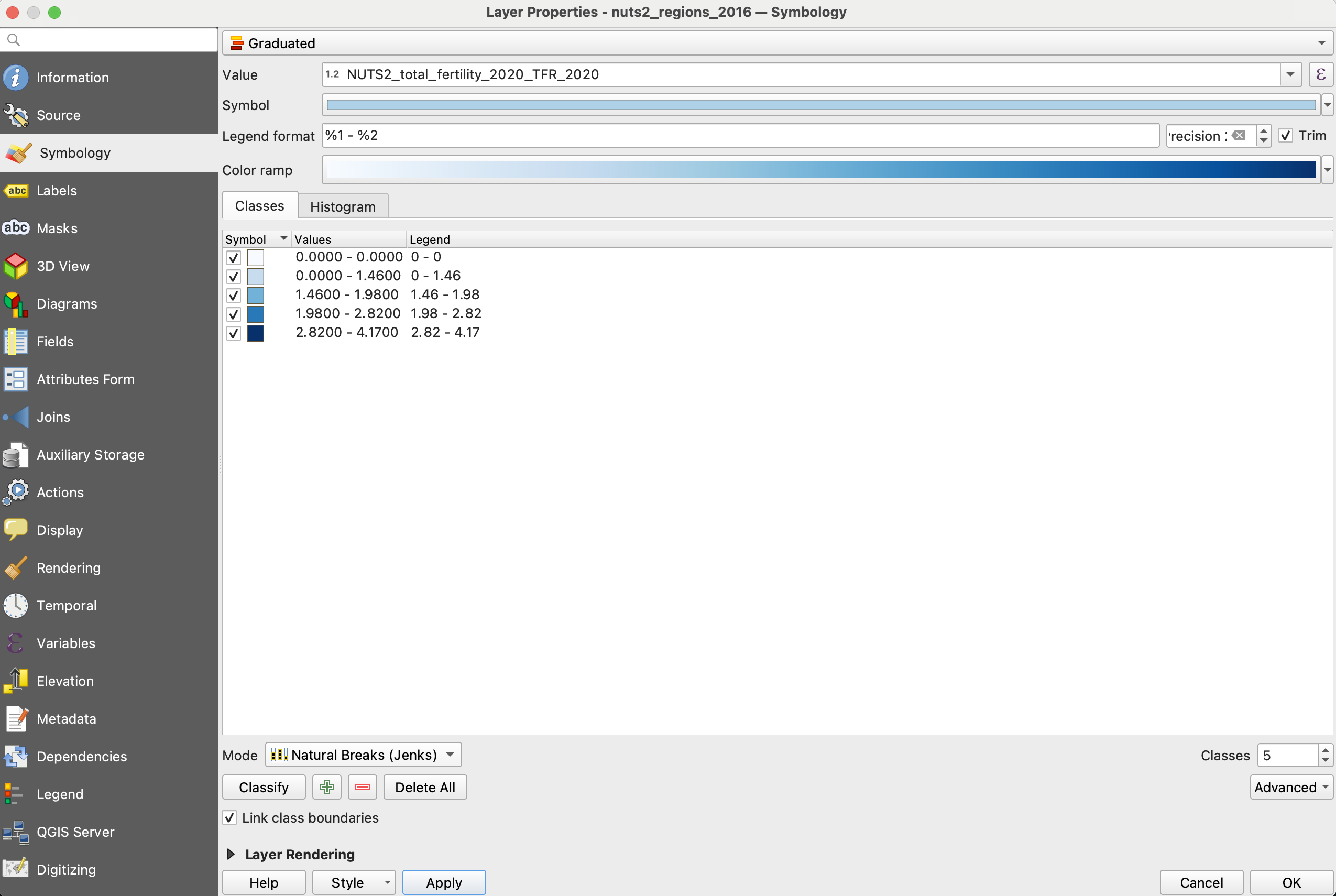This screenshot has height=896, width=1336.
Task: Open the Natural Breaks mode dropdown
Action: pos(364,755)
